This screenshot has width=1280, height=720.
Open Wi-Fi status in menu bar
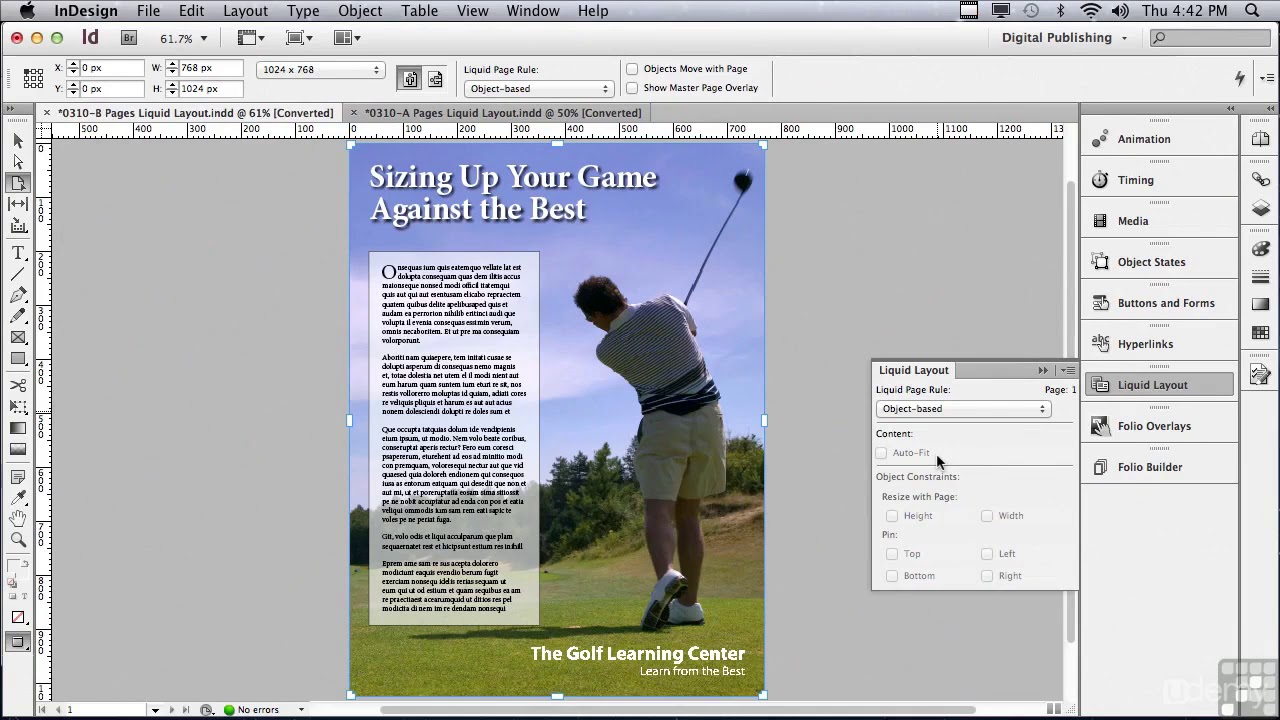tap(1090, 11)
